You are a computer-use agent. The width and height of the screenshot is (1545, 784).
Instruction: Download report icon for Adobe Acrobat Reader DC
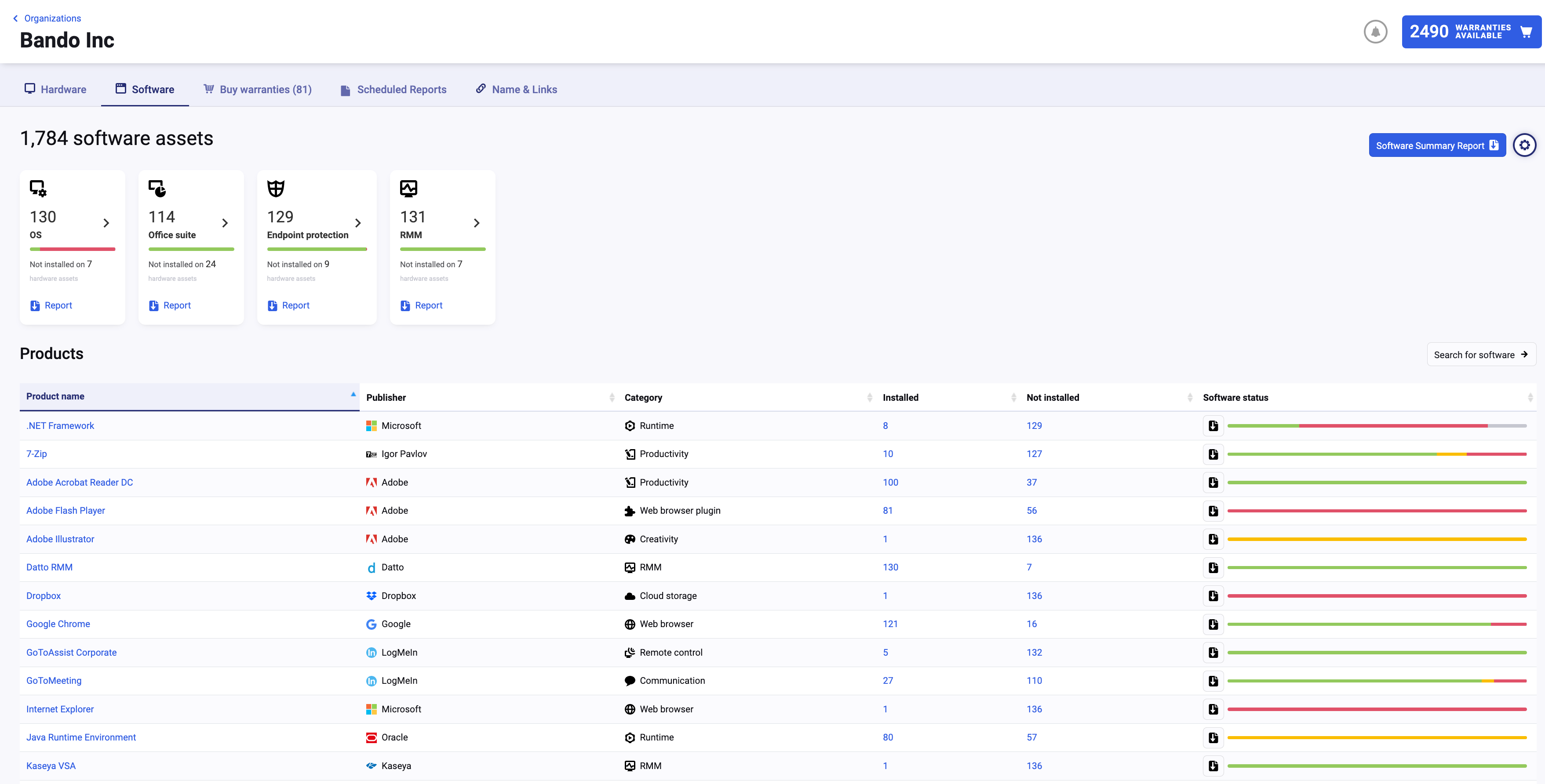coord(1213,483)
